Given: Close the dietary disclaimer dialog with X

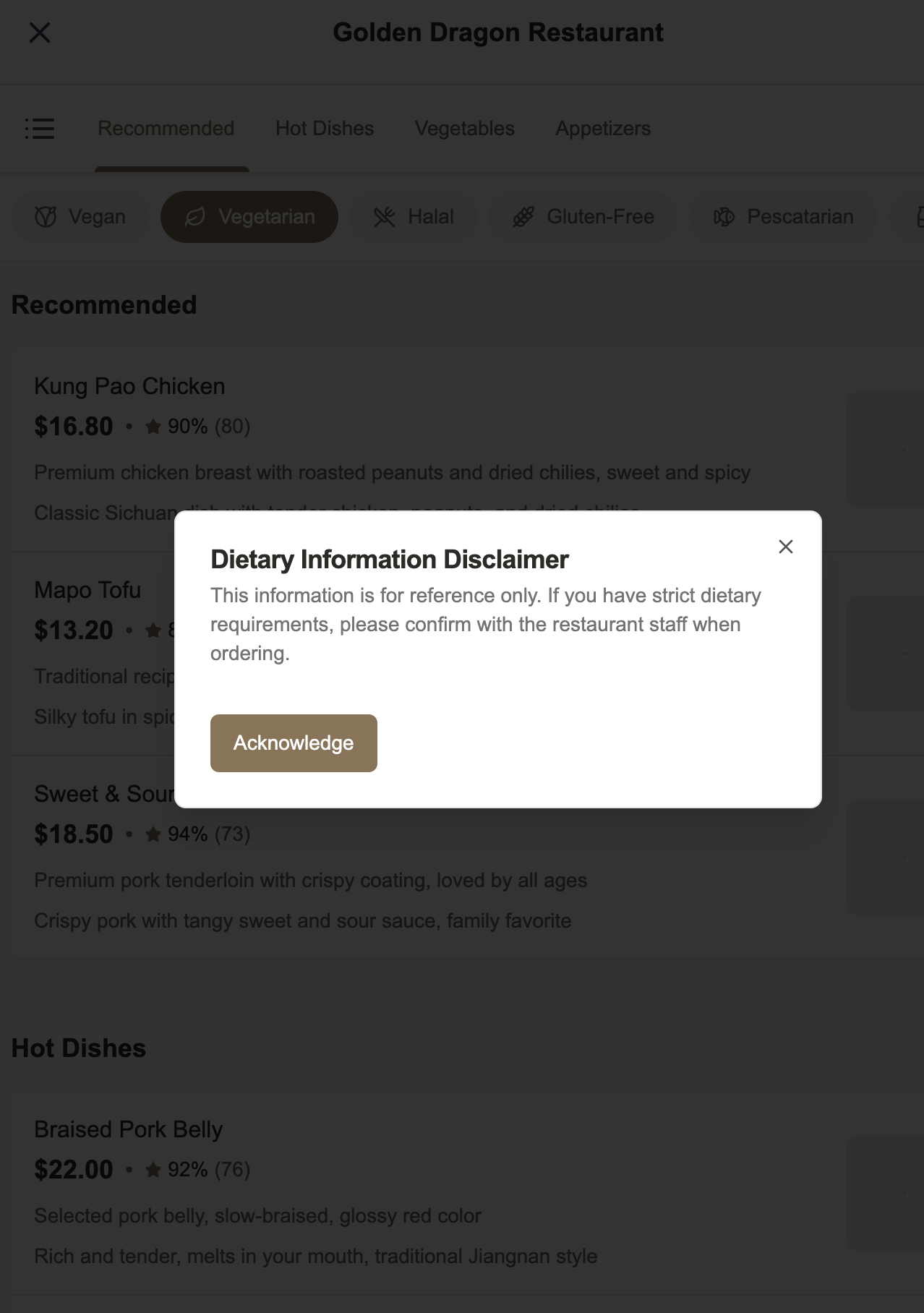Looking at the screenshot, I should click(x=786, y=547).
